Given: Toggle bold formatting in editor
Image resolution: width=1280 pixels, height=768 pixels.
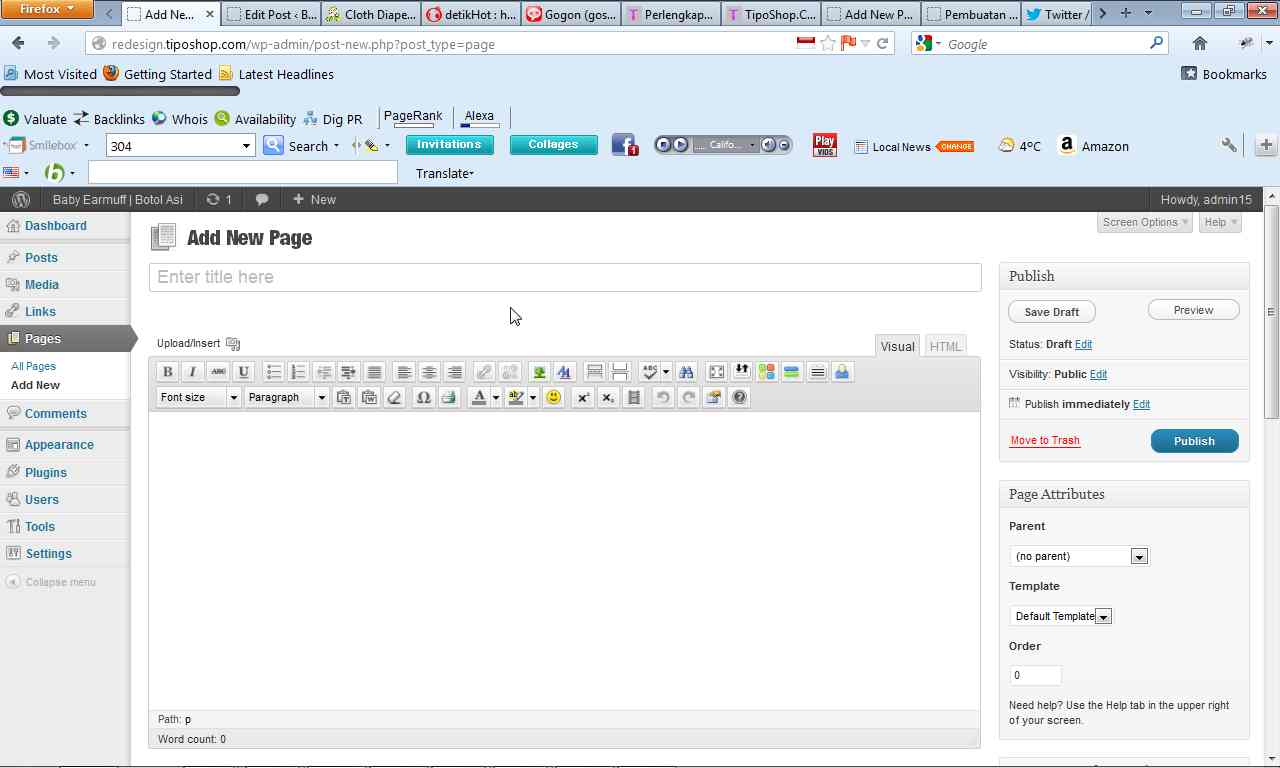Looking at the screenshot, I should tap(168, 372).
